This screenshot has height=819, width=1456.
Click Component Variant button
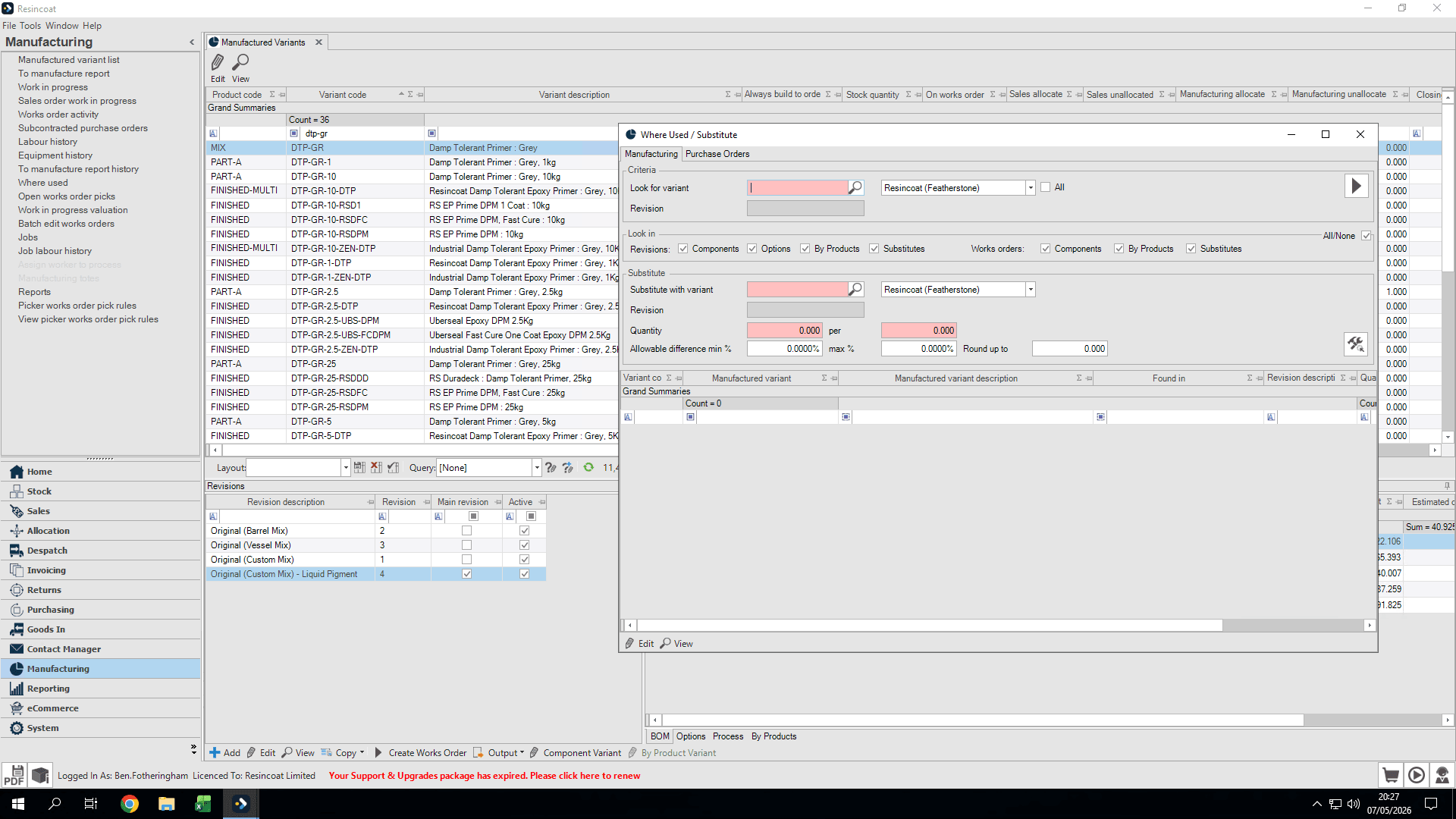[576, 753]
